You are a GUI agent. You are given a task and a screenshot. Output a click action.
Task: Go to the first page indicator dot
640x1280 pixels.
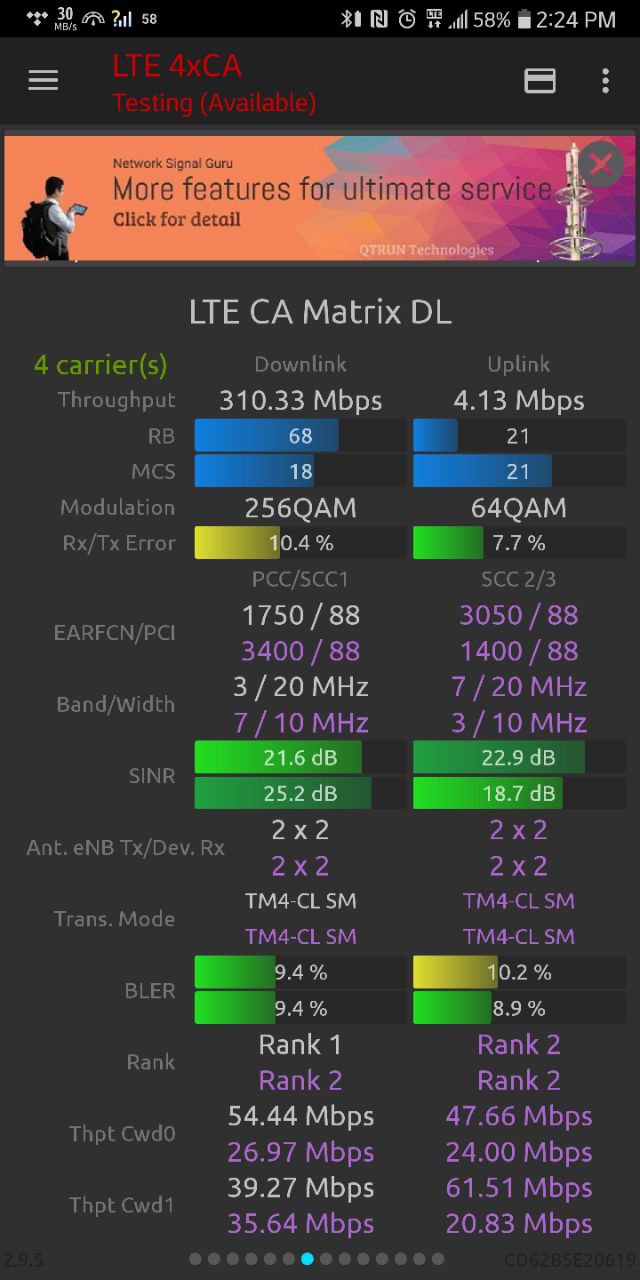[x=195, y=1259]
